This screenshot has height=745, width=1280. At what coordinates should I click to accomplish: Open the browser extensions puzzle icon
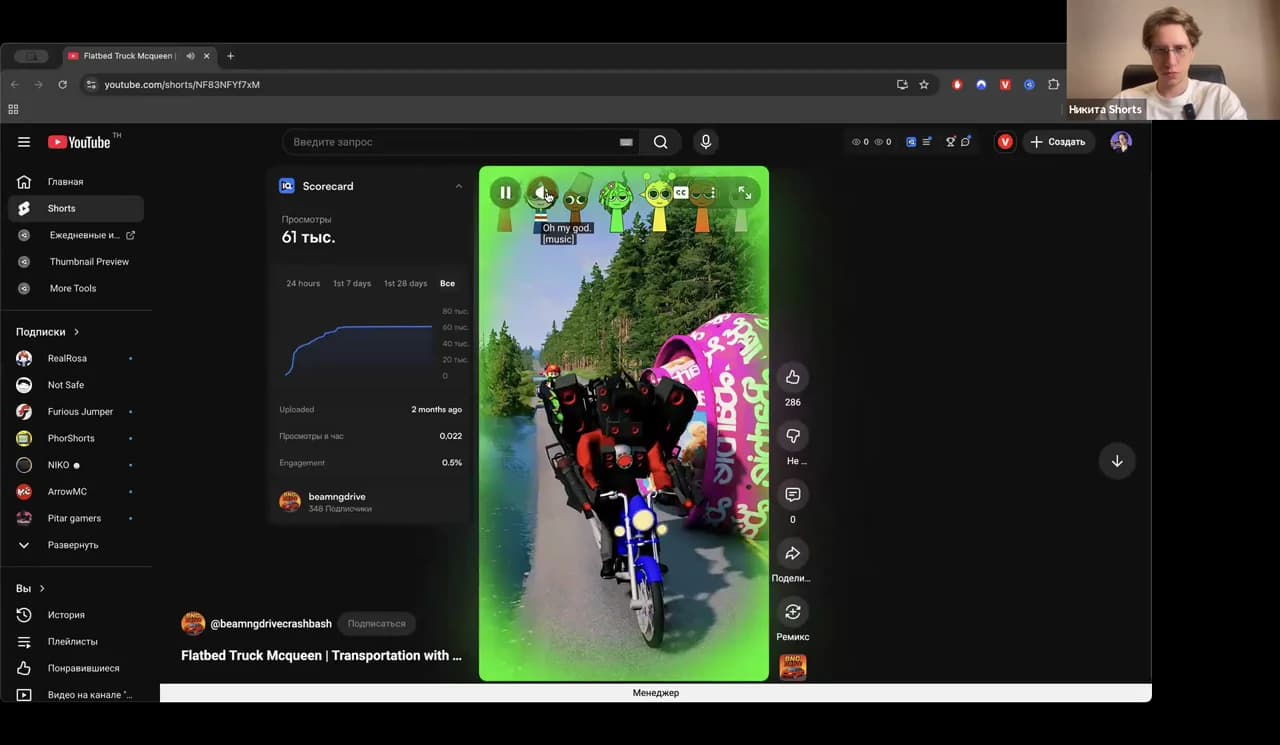tap(1053, 85)
